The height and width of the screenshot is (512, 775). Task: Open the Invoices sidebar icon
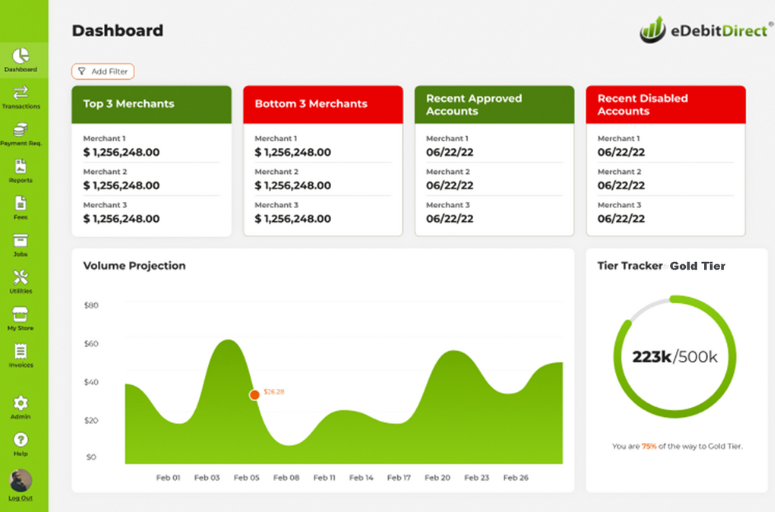point(21,352)
